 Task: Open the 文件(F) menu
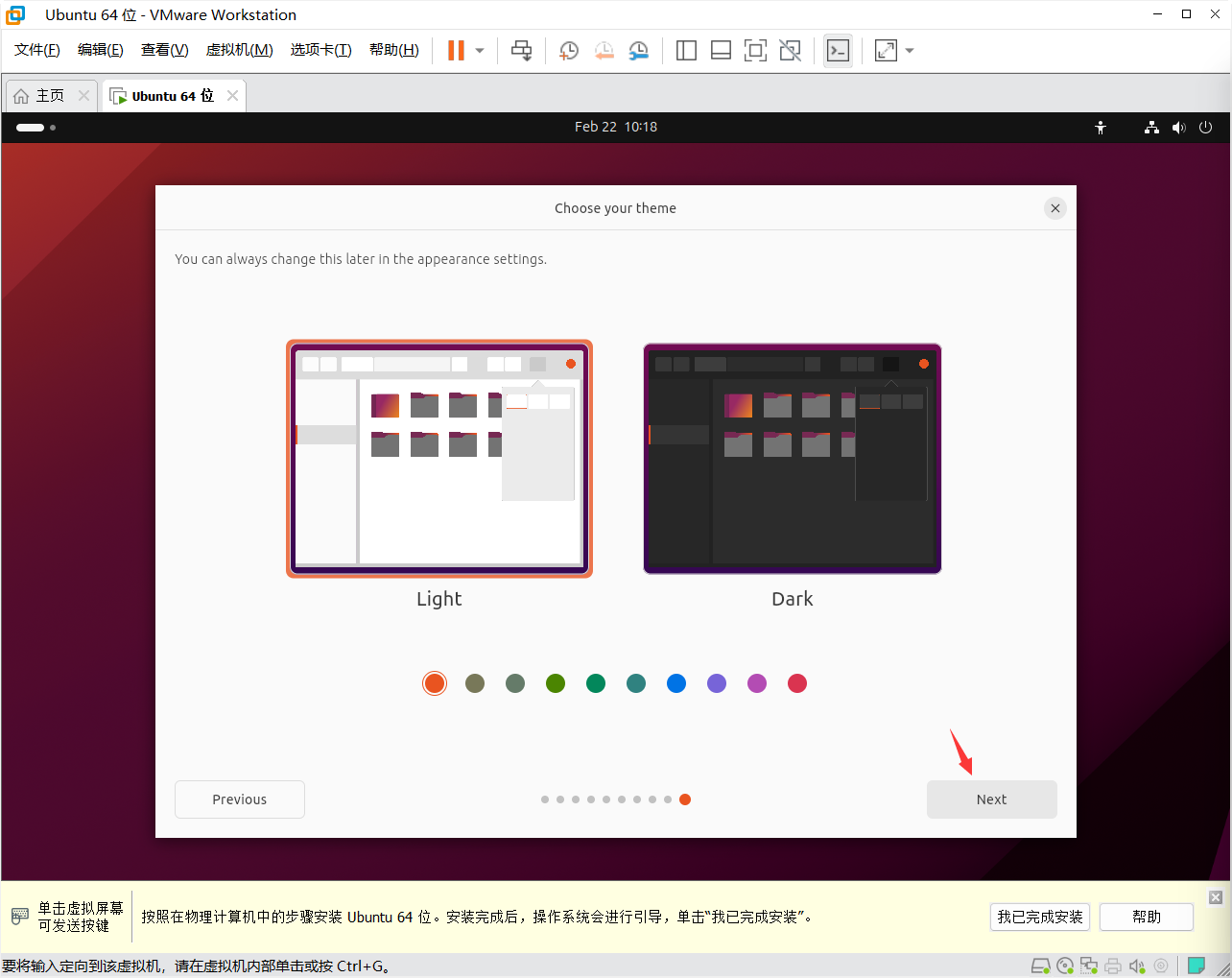pos(37,50)
